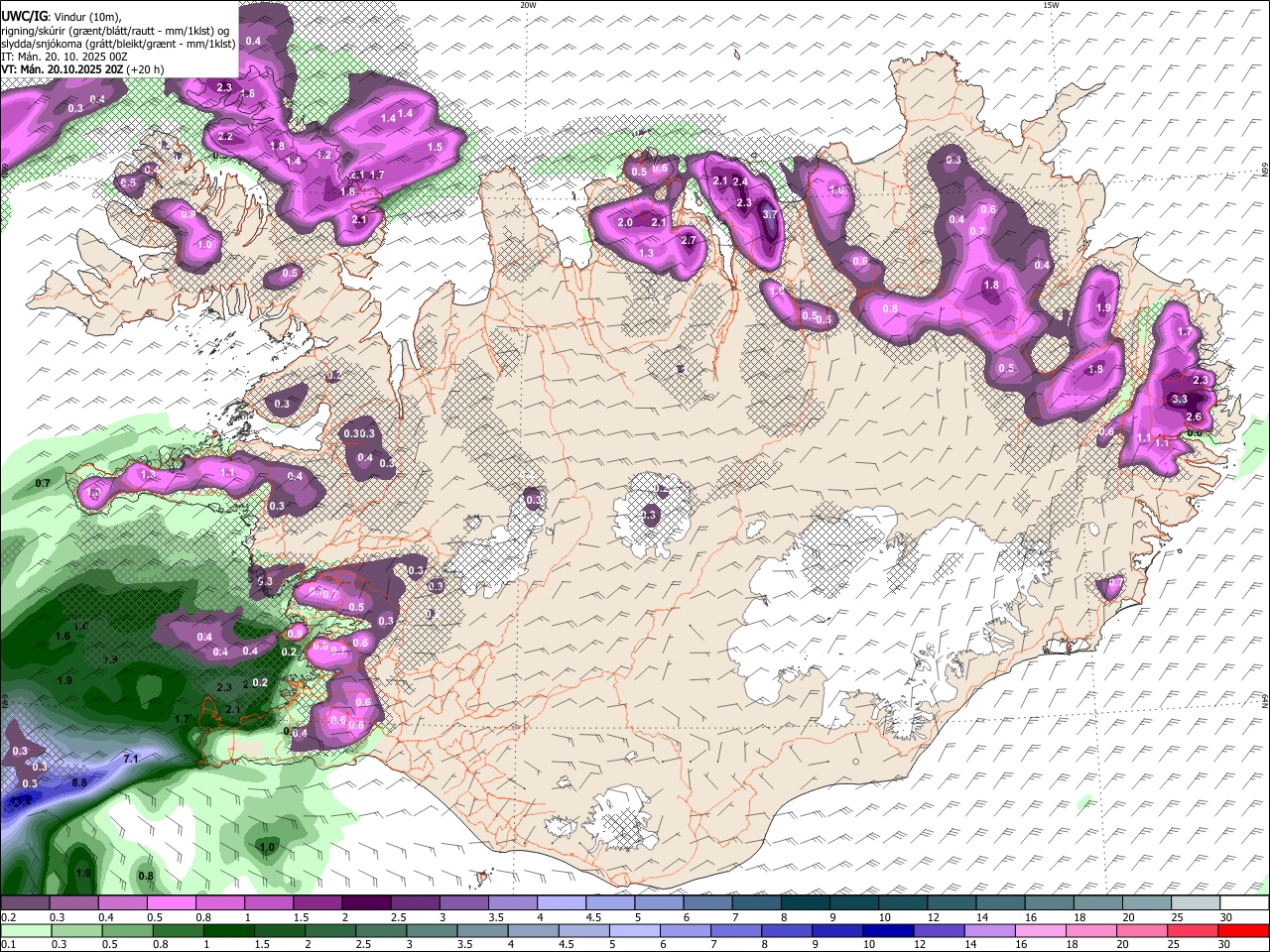Click the "20W" longitude label

pos(528,5)
